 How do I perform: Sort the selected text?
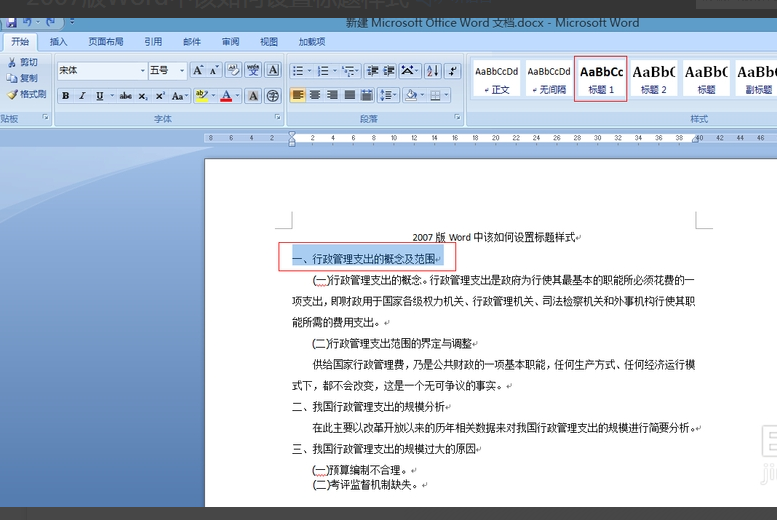click(x=433, y=71)
